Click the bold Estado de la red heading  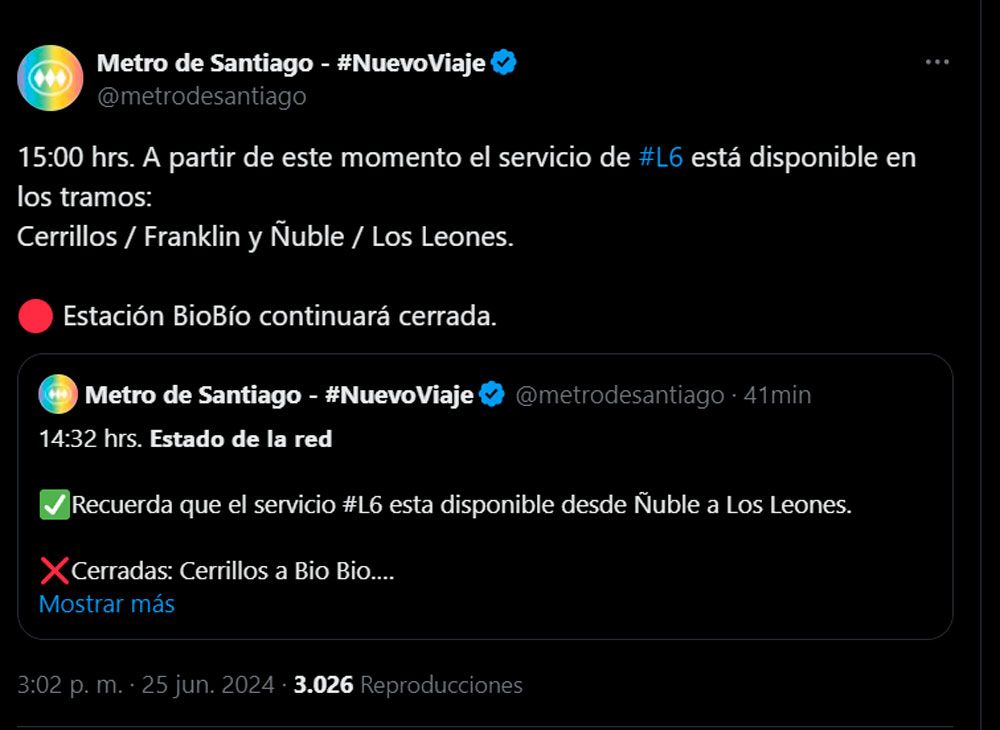(241, 439)
